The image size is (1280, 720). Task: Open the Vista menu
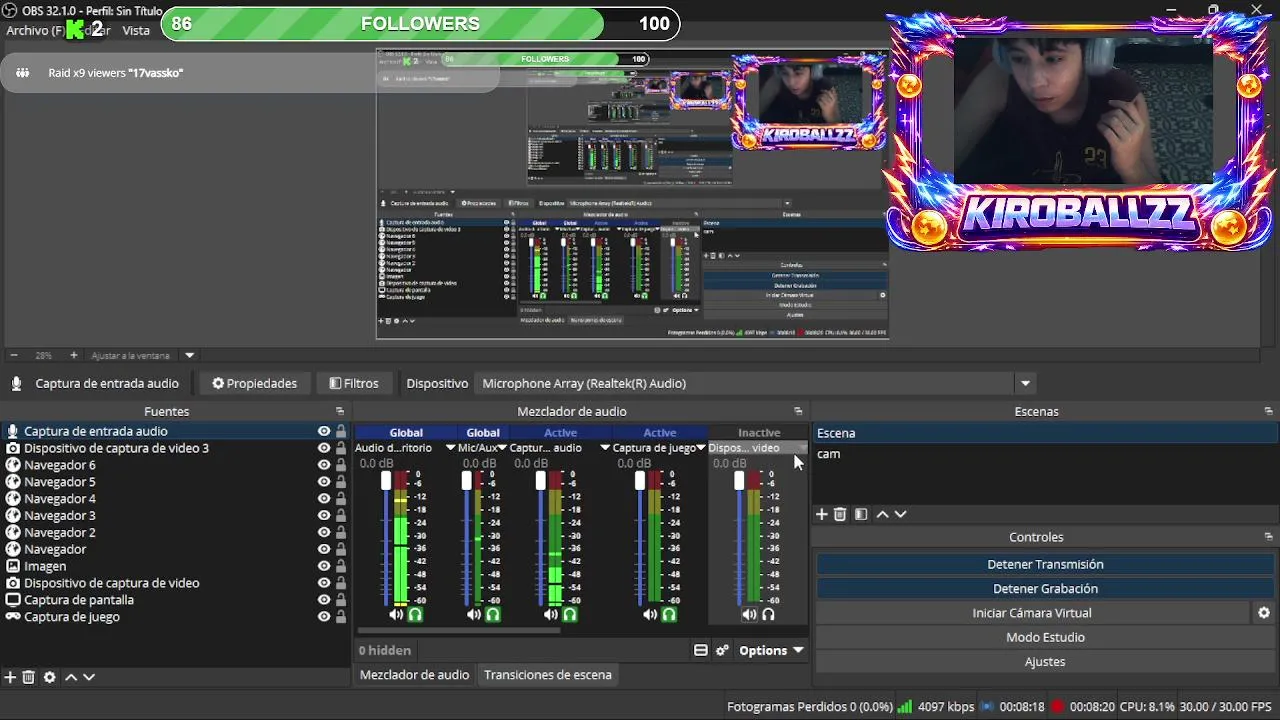pos(136,30)
